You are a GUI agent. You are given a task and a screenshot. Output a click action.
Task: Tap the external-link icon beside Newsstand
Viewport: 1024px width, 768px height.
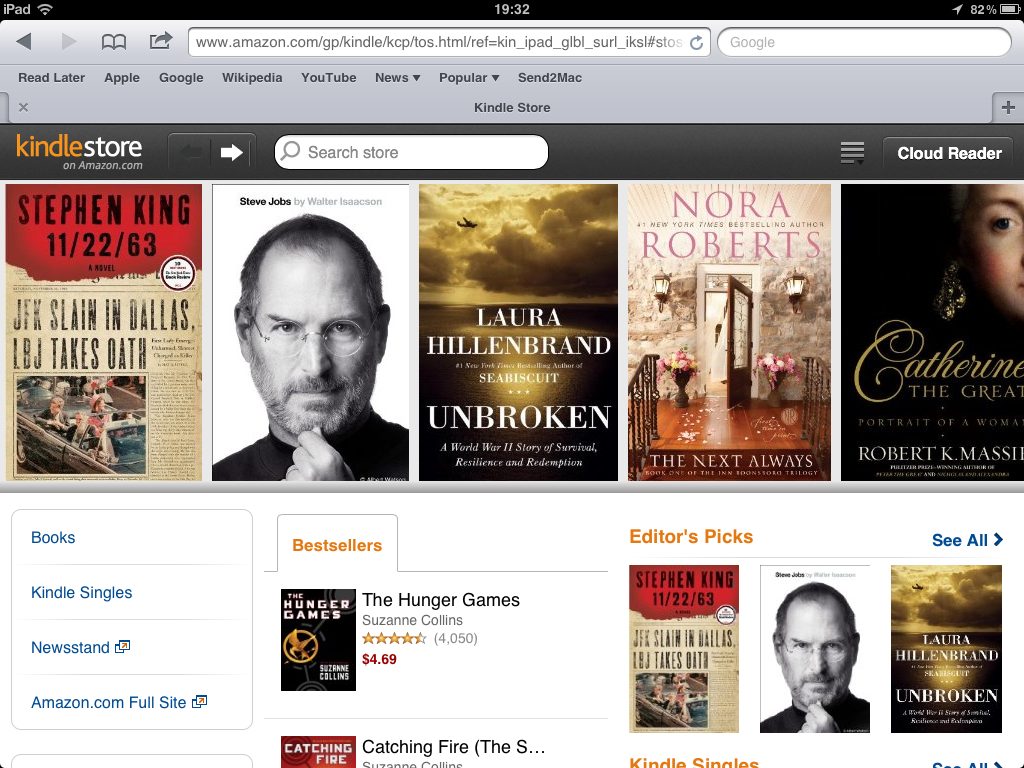pos(122,647)
